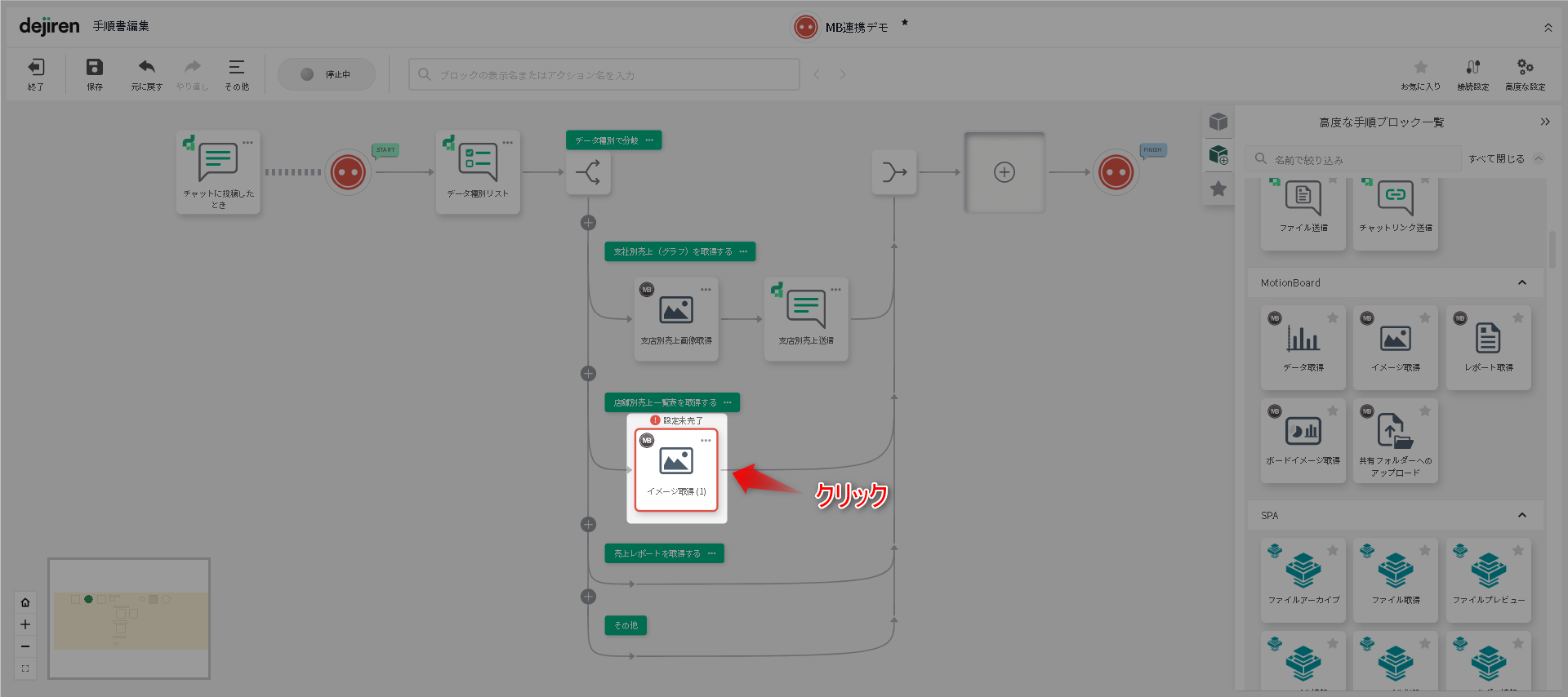Screen dimensions: 1568x697
Task: Click the データ種別で分岐 label
Action: (x=607, y=140)
